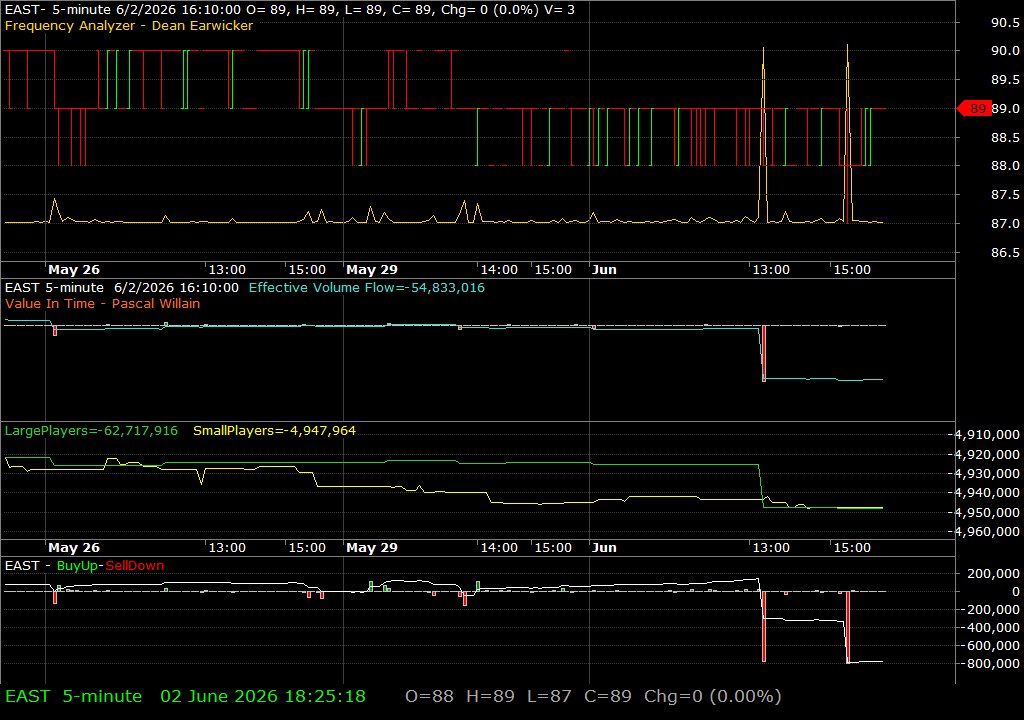This screenshot has height=720, width=1024.
Task: Click 'May 29' date on the top time axis
Action: point(372,270)
